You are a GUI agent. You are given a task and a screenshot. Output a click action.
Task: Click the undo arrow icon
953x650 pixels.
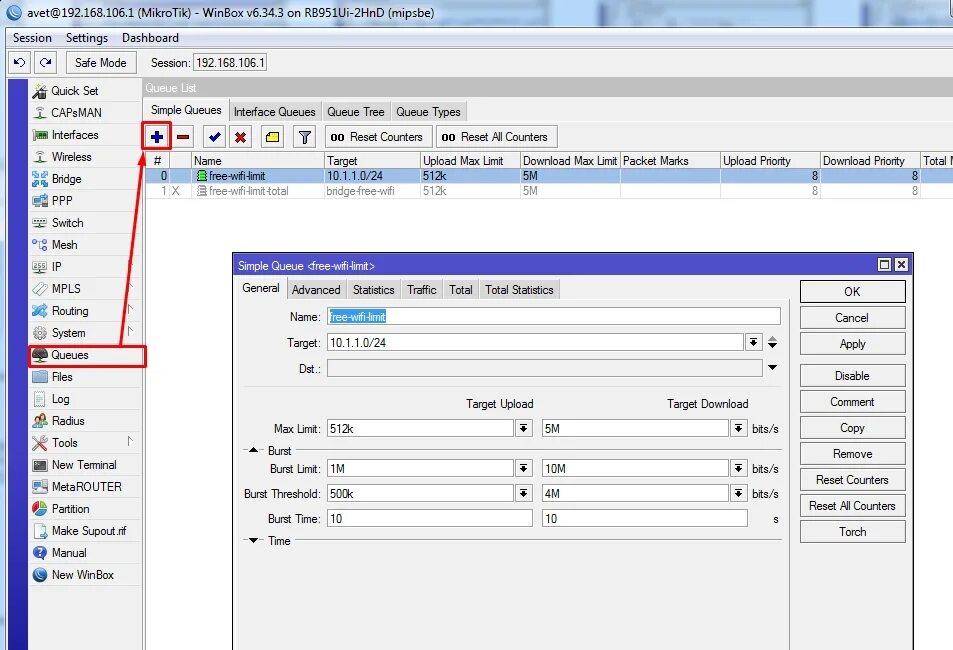click(x=19, y=62)
